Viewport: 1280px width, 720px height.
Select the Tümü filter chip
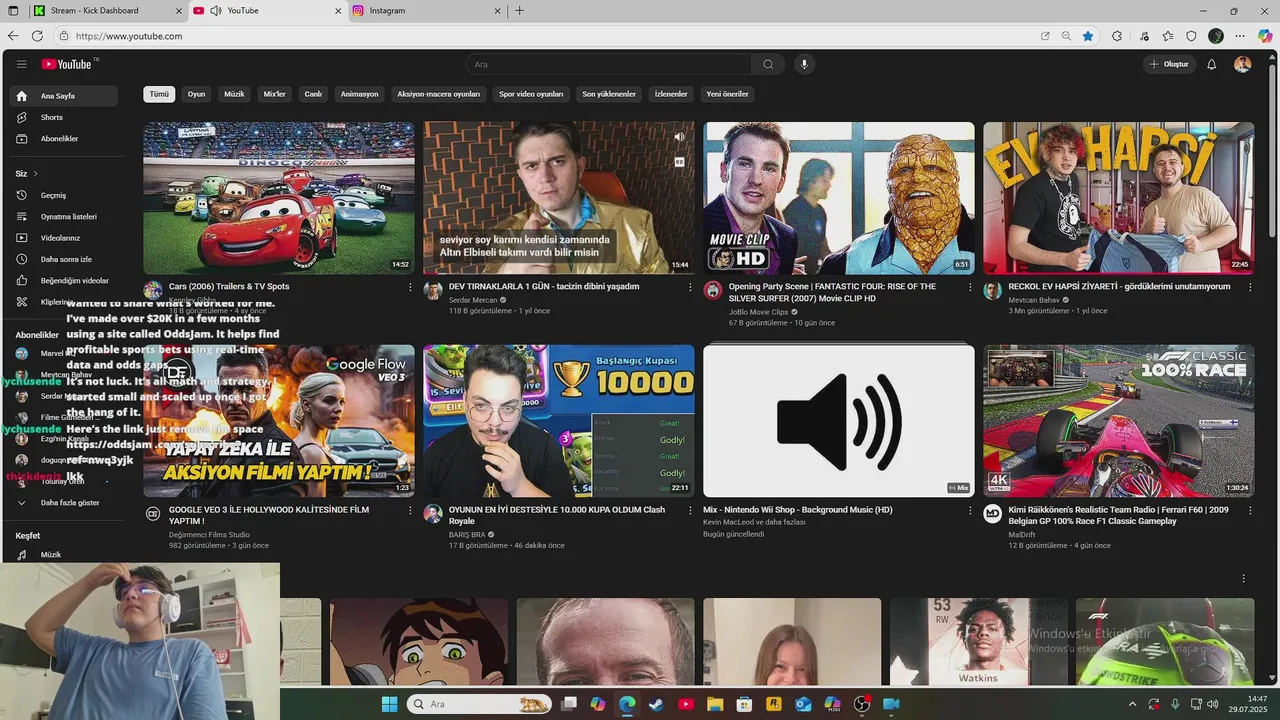coord(159,94)
